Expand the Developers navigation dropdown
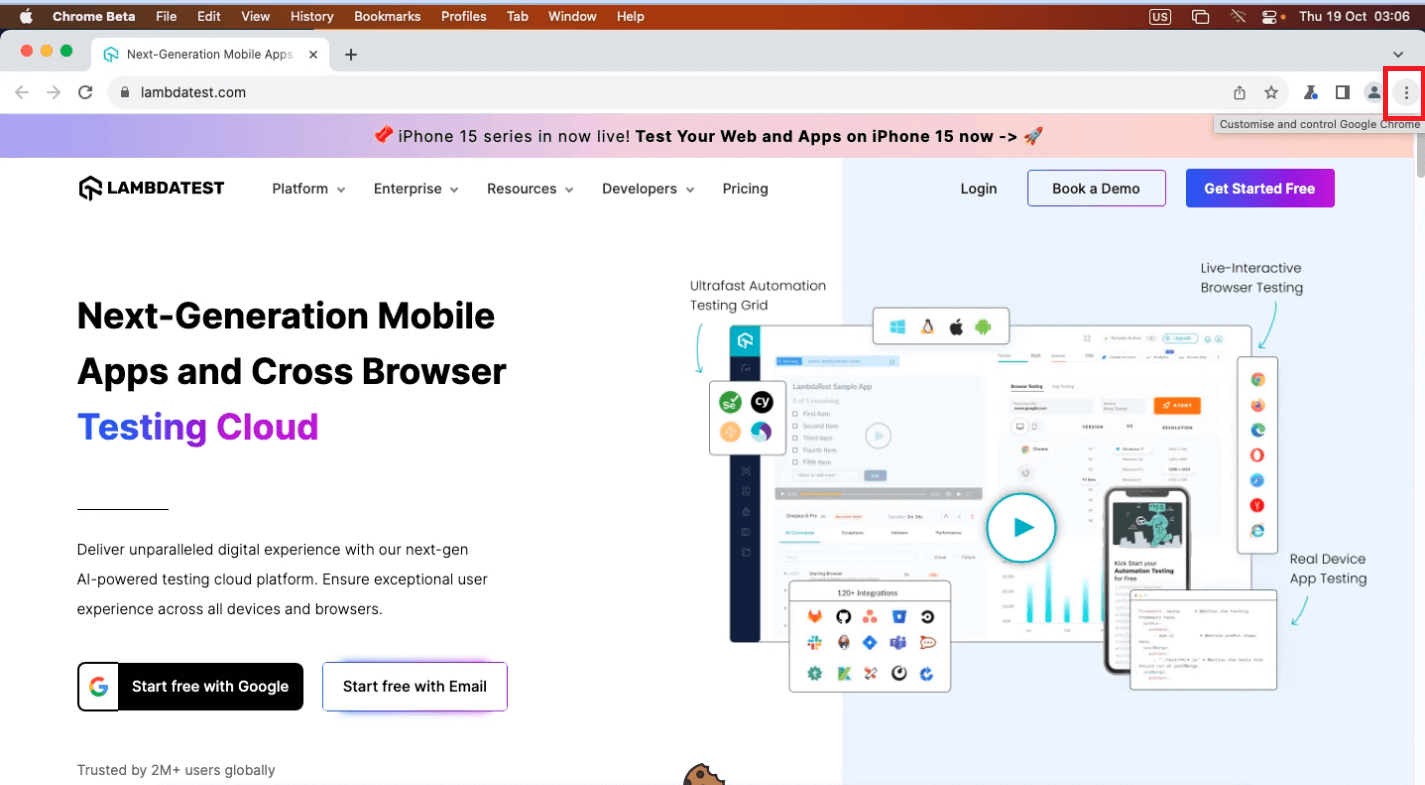Screen dimensions: 1425x785 coord(648,189)
